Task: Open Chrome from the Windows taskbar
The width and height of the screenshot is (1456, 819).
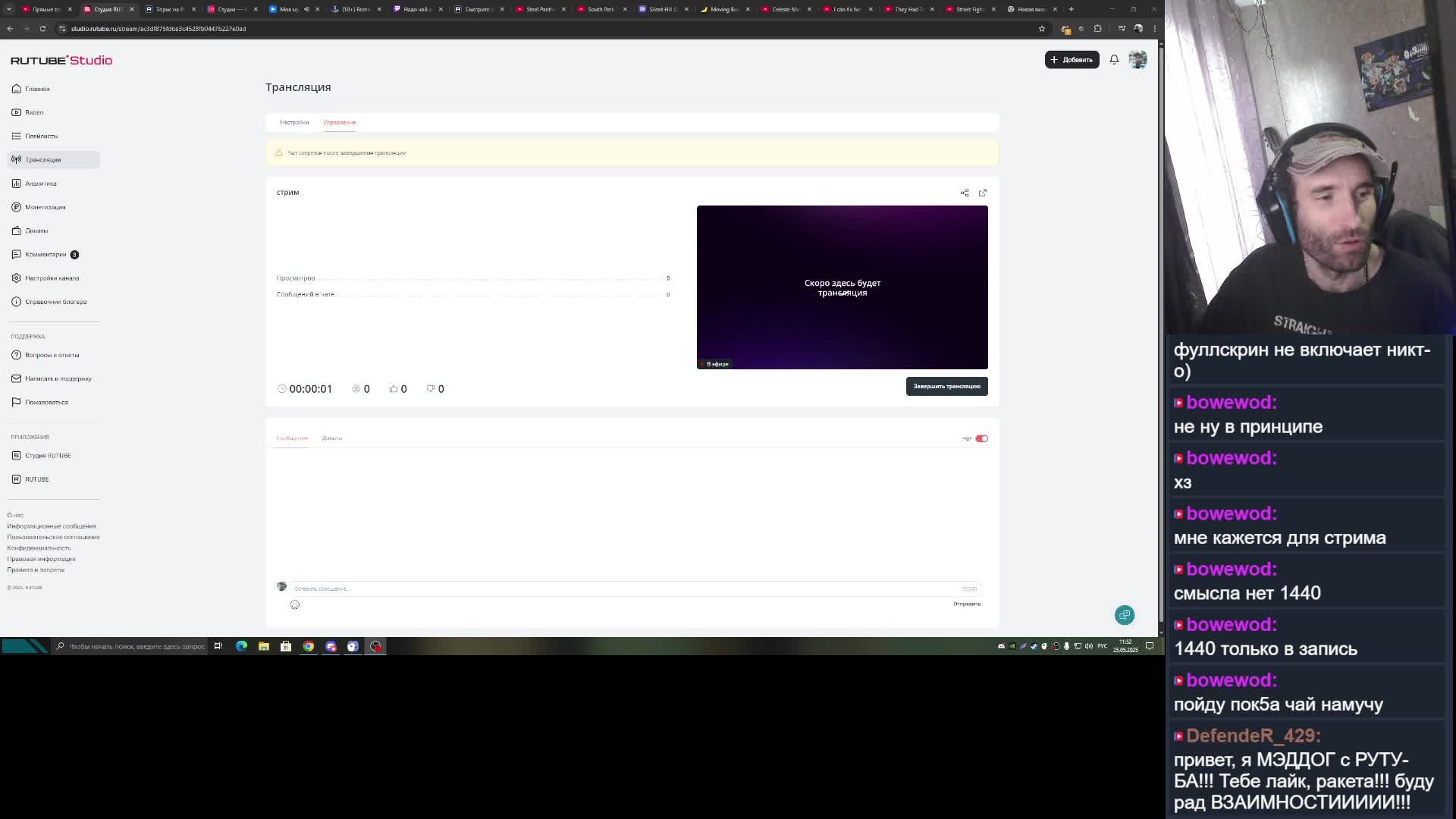Action: [309, 646]
